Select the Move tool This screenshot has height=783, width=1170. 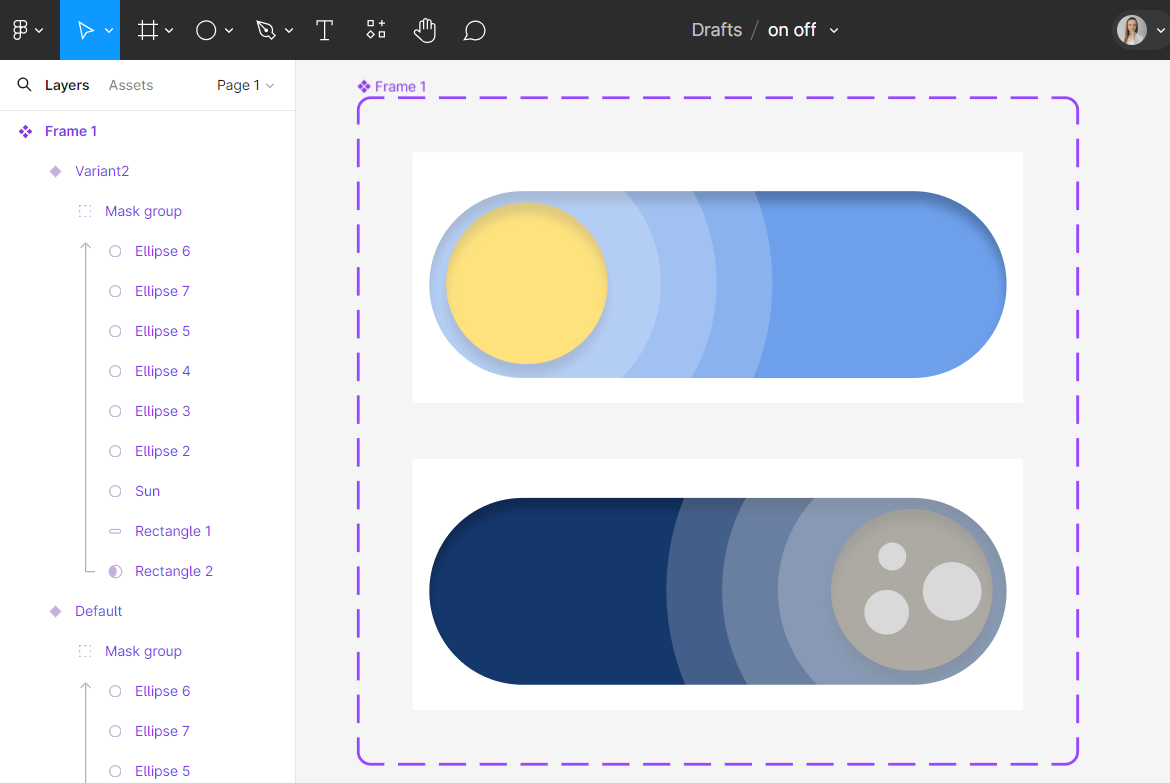click(x=85, y=30)
